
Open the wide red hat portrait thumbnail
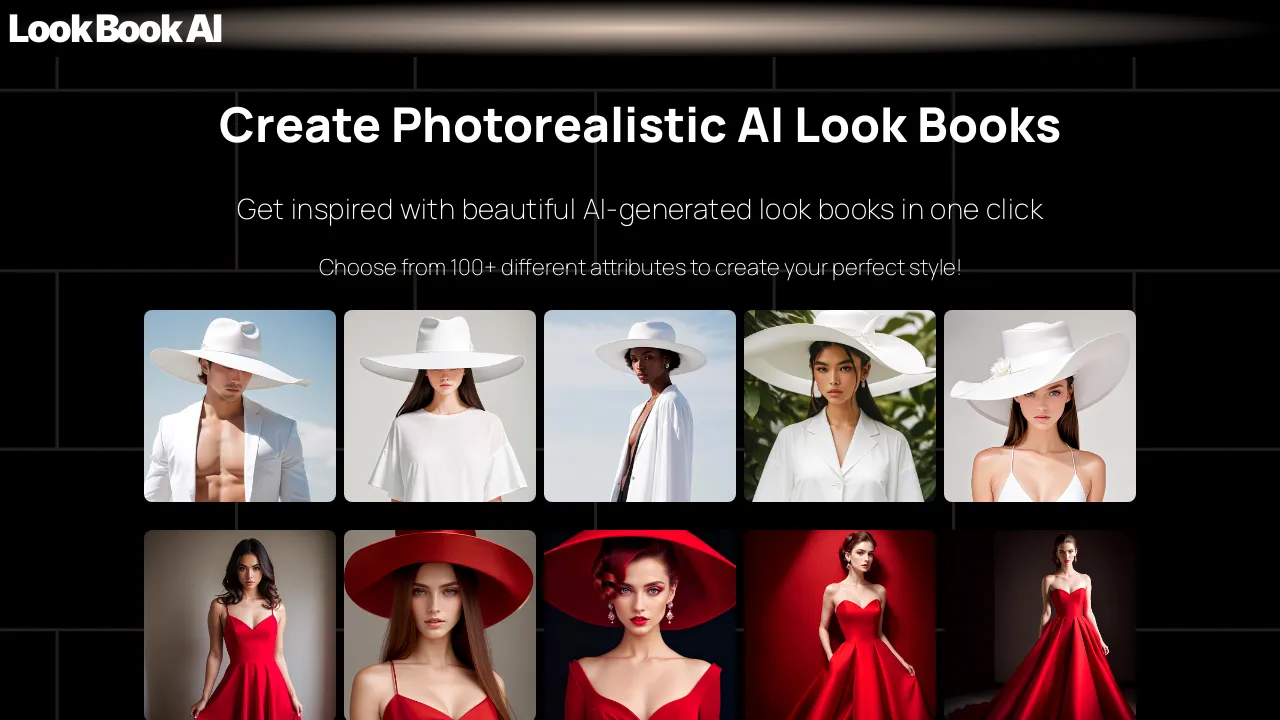click(440, 625)
